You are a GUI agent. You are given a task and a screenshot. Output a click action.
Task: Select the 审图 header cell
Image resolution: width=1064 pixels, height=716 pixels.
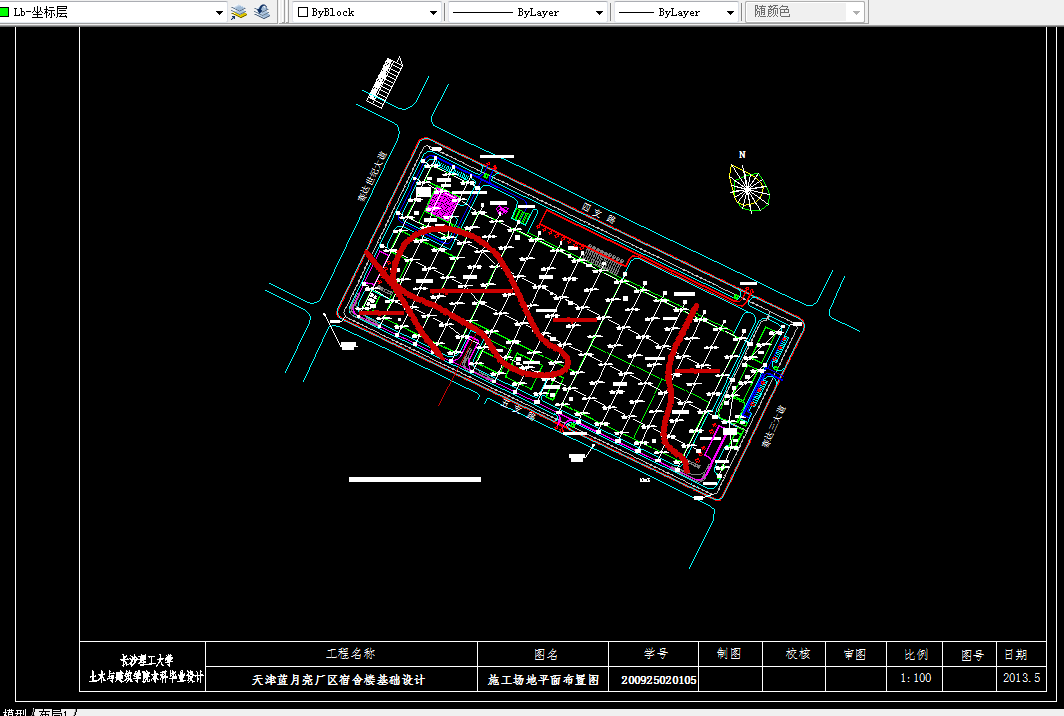pos(855,654)
